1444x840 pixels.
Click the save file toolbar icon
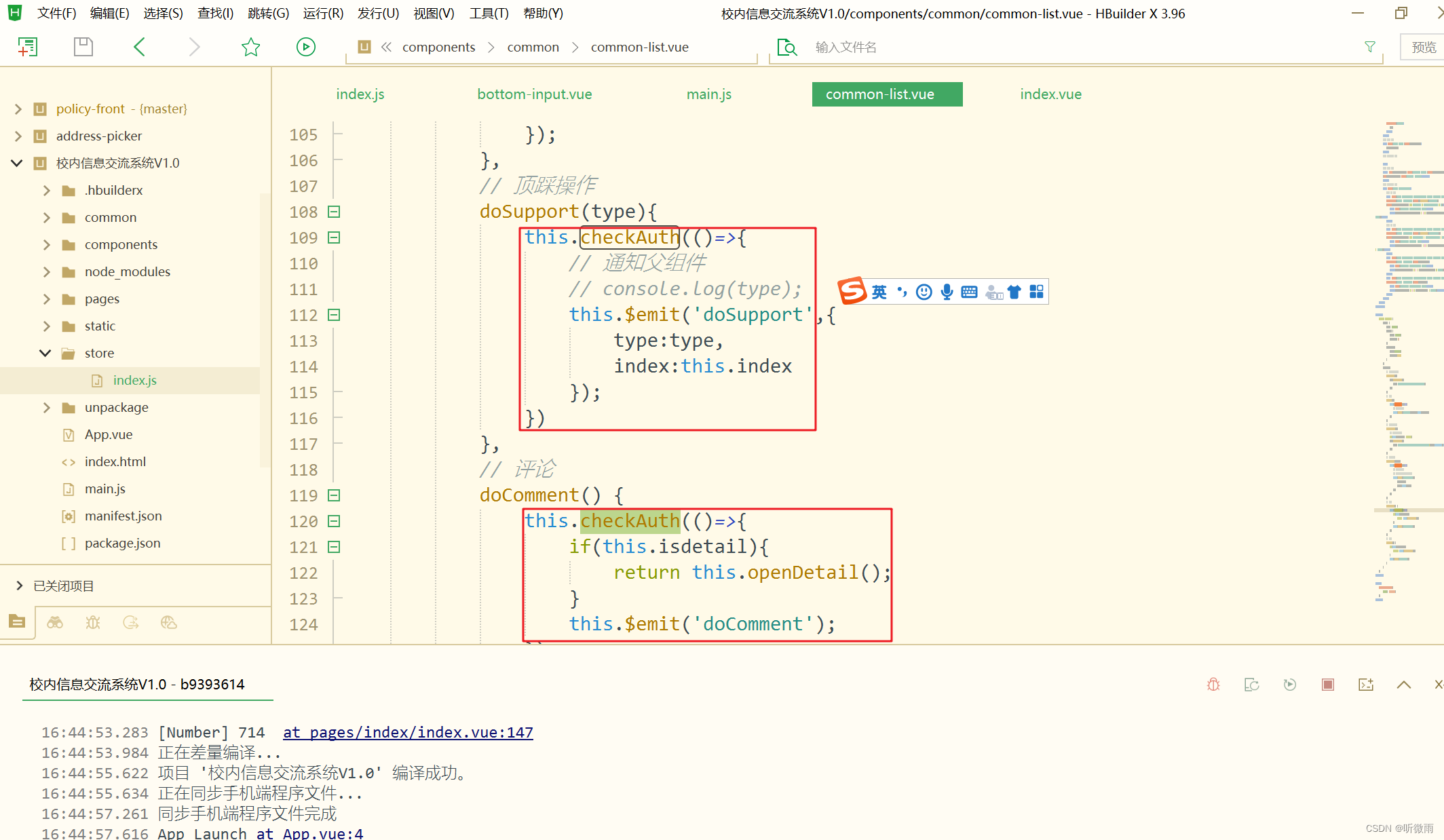[x=83, y=47]
